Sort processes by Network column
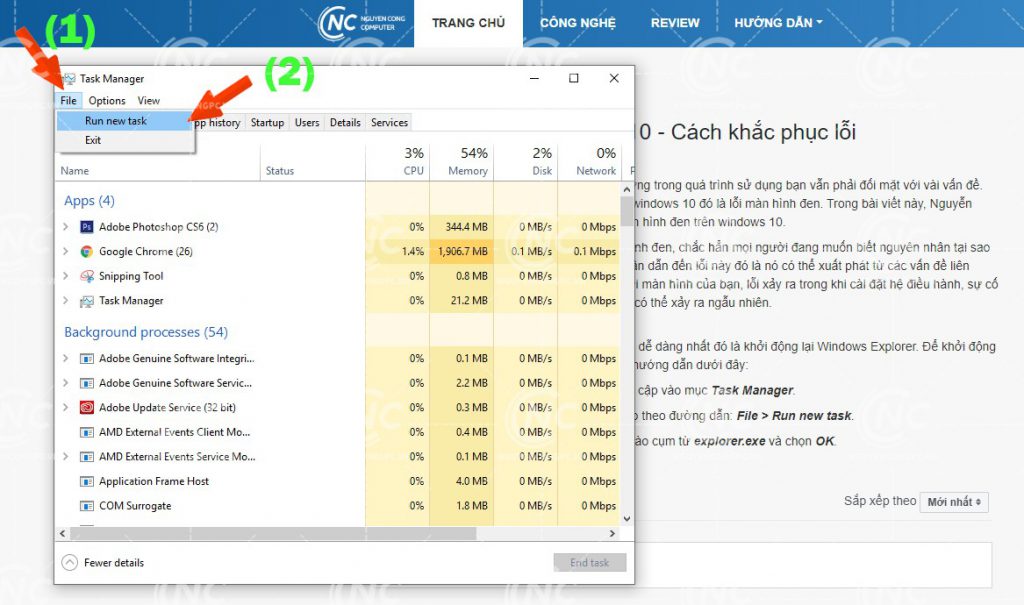1024x605 pixels. tap(590, 163)
